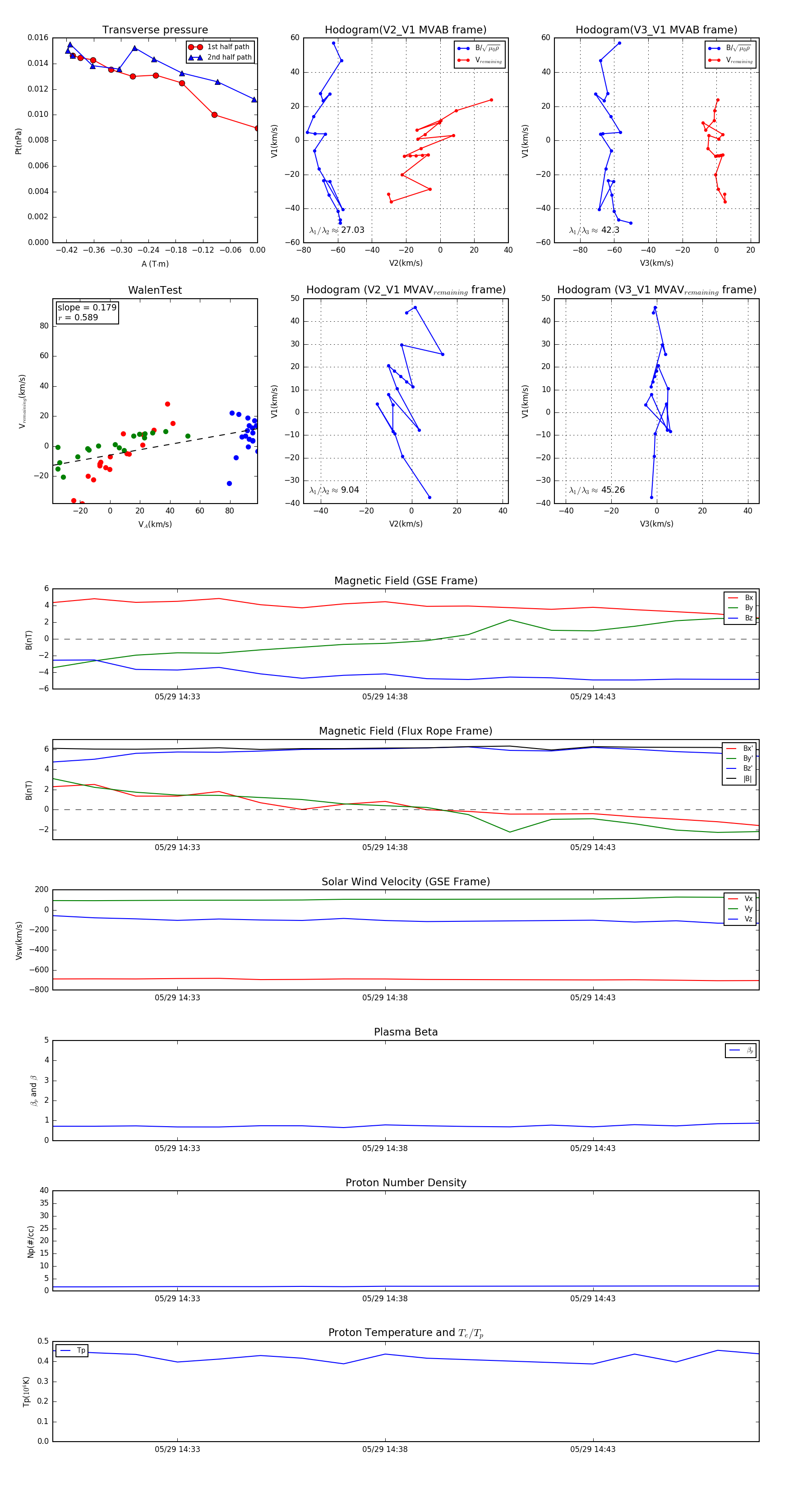Image resolution: width=812 pixels, height=1489 pixels.
Task: Click the "Proton Number Density" title
Action: click(x=406, y=1183)
